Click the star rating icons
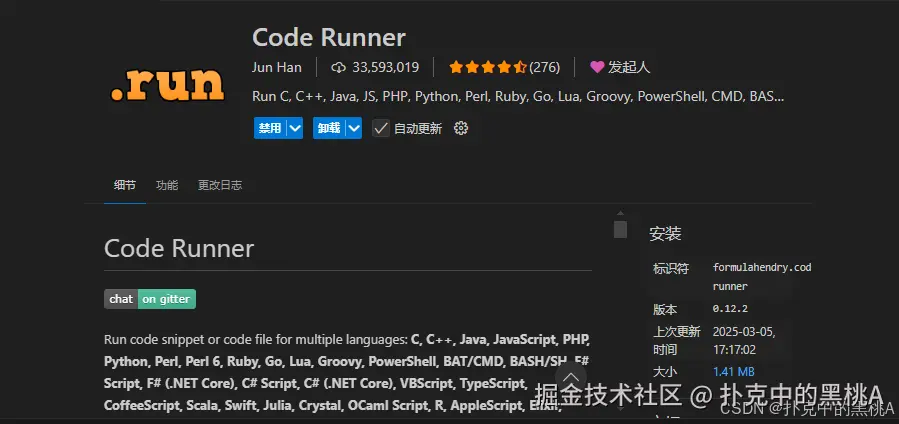The height and width of the screenshot is (424, 899). point(487,68)
